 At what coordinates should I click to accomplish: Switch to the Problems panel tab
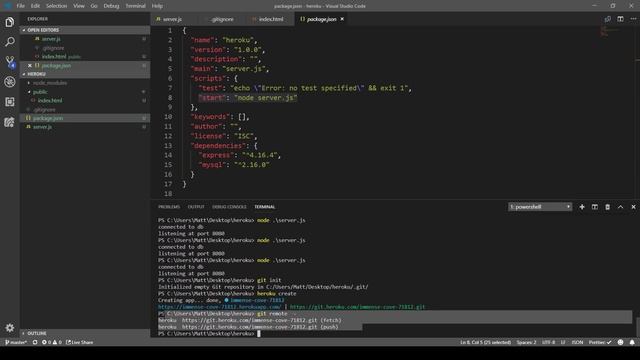[169, 207]
